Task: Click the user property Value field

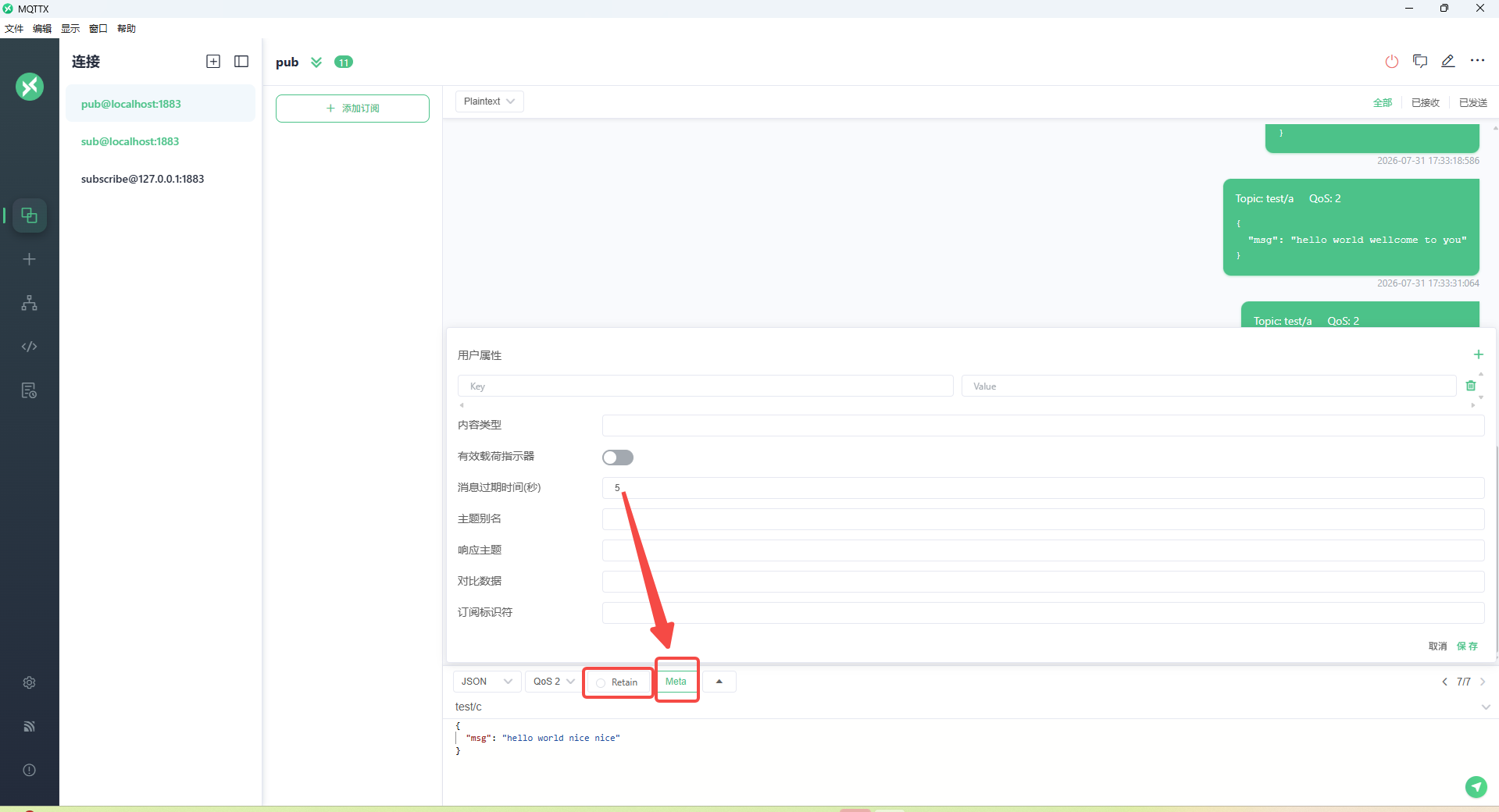Action: pos(1208,386)
